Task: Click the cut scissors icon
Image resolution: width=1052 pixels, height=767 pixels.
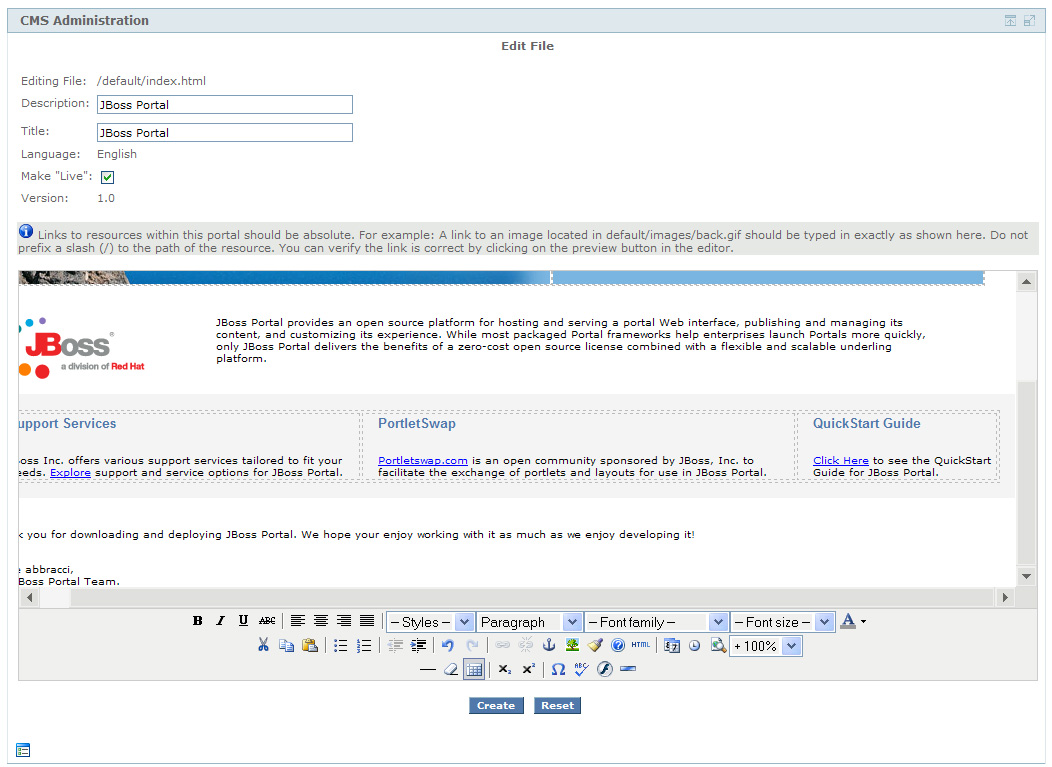Action: (263, 646)
